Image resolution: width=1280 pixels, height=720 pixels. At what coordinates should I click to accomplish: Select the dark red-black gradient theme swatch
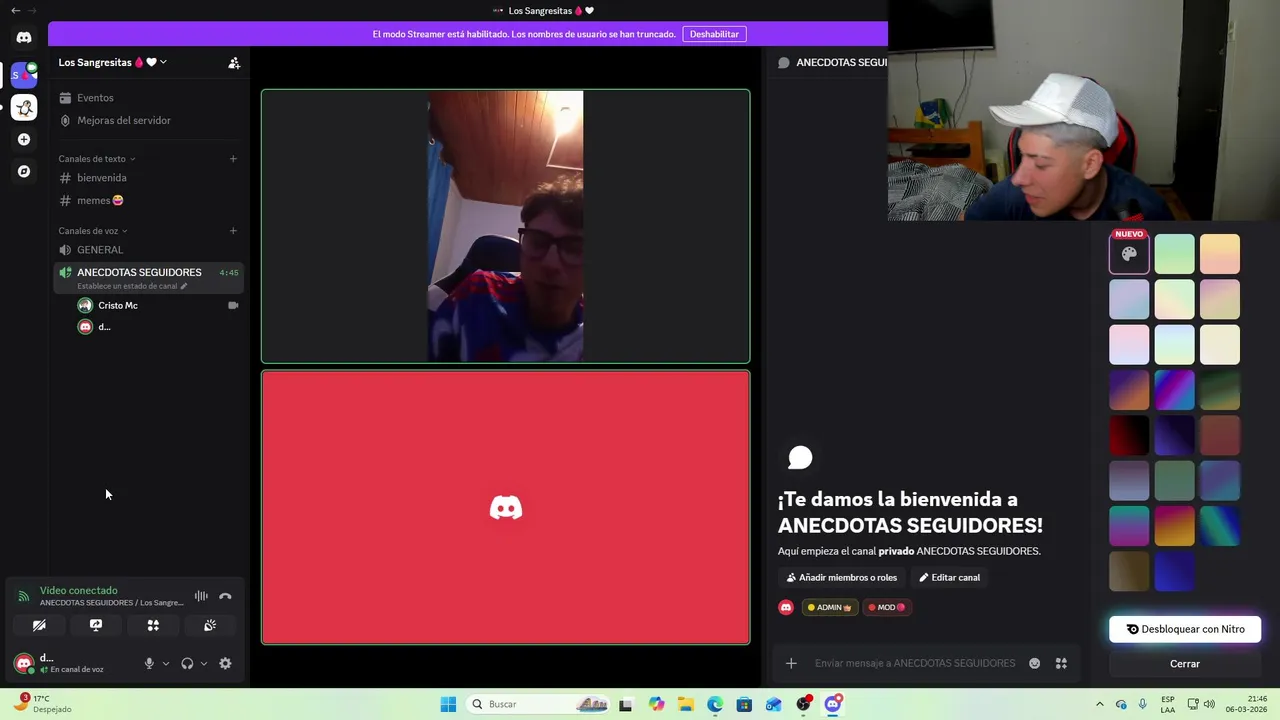click(1129, 435)
